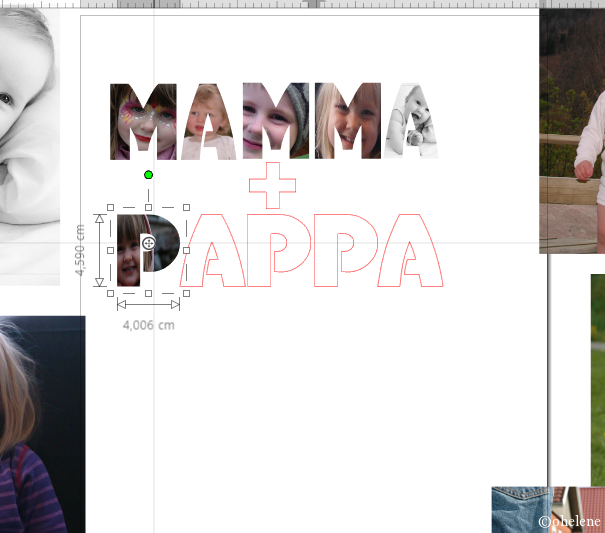Screen dimensions: 605x533
Task: Click the 4,590 cm height label
Action: point(80,250)
